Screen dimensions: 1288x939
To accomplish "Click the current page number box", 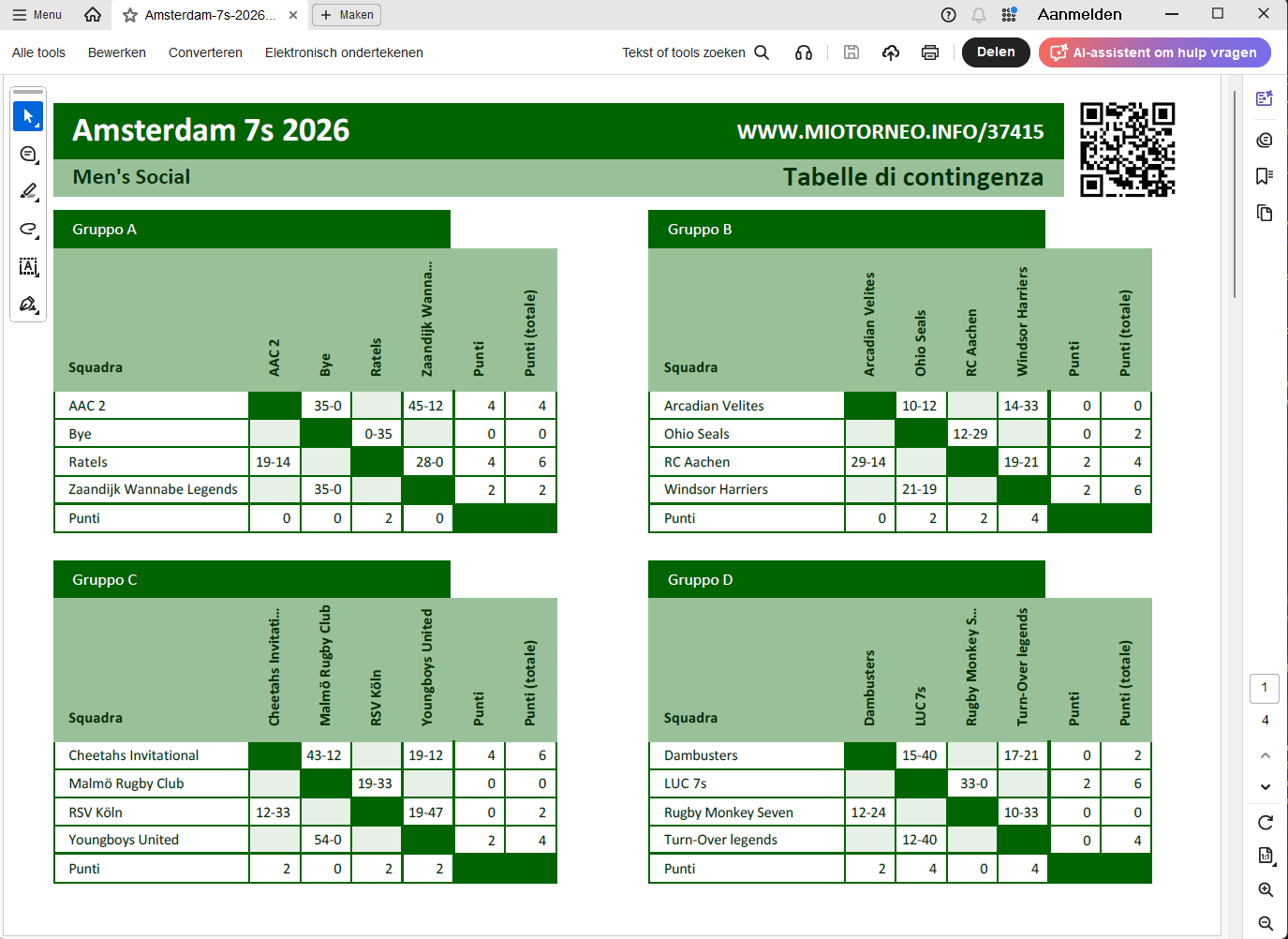I will [1265, 688].
